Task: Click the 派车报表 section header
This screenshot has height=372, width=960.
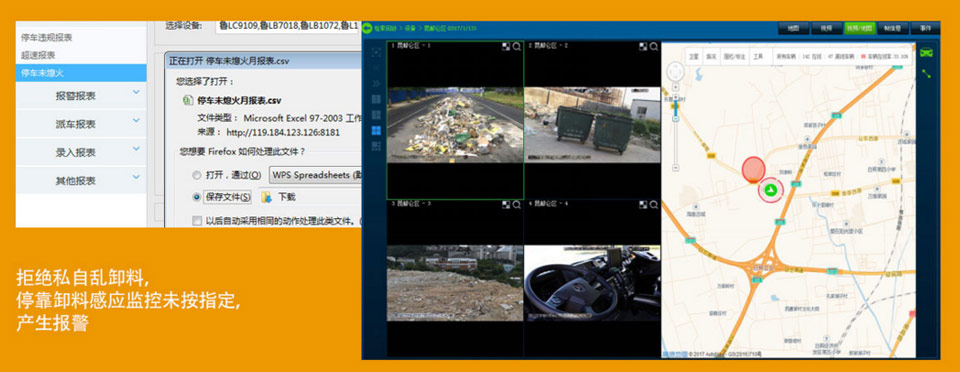Action: click(81, 124)
